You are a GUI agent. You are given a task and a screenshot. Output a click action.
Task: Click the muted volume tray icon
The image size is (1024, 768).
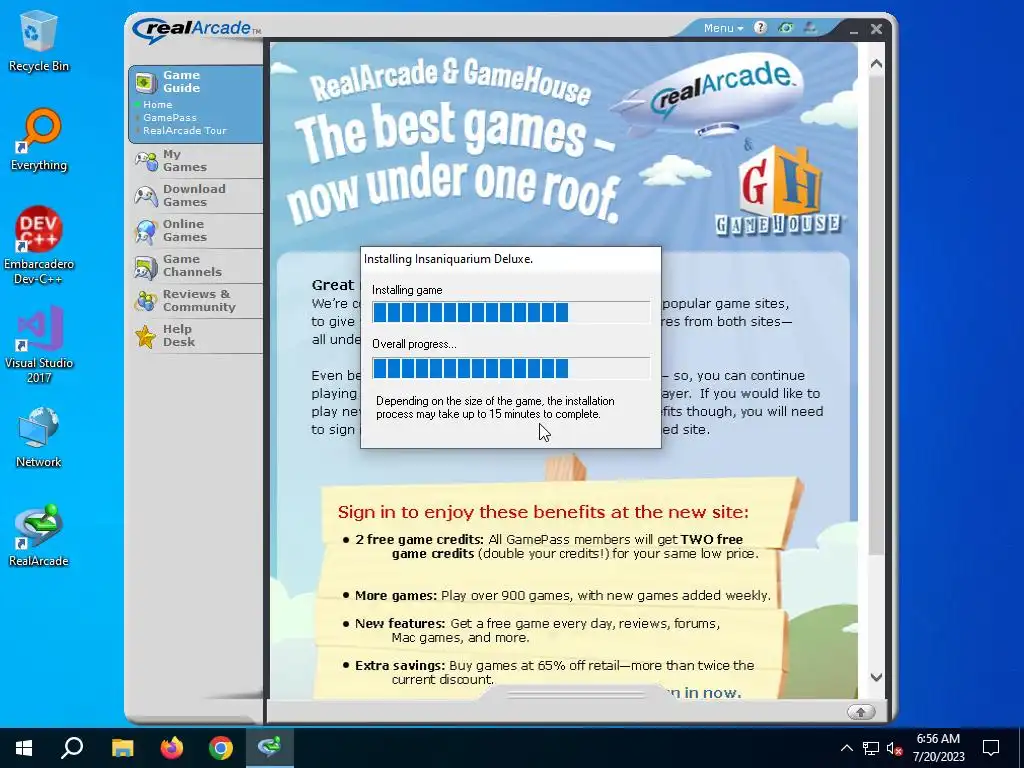point(895,748)
